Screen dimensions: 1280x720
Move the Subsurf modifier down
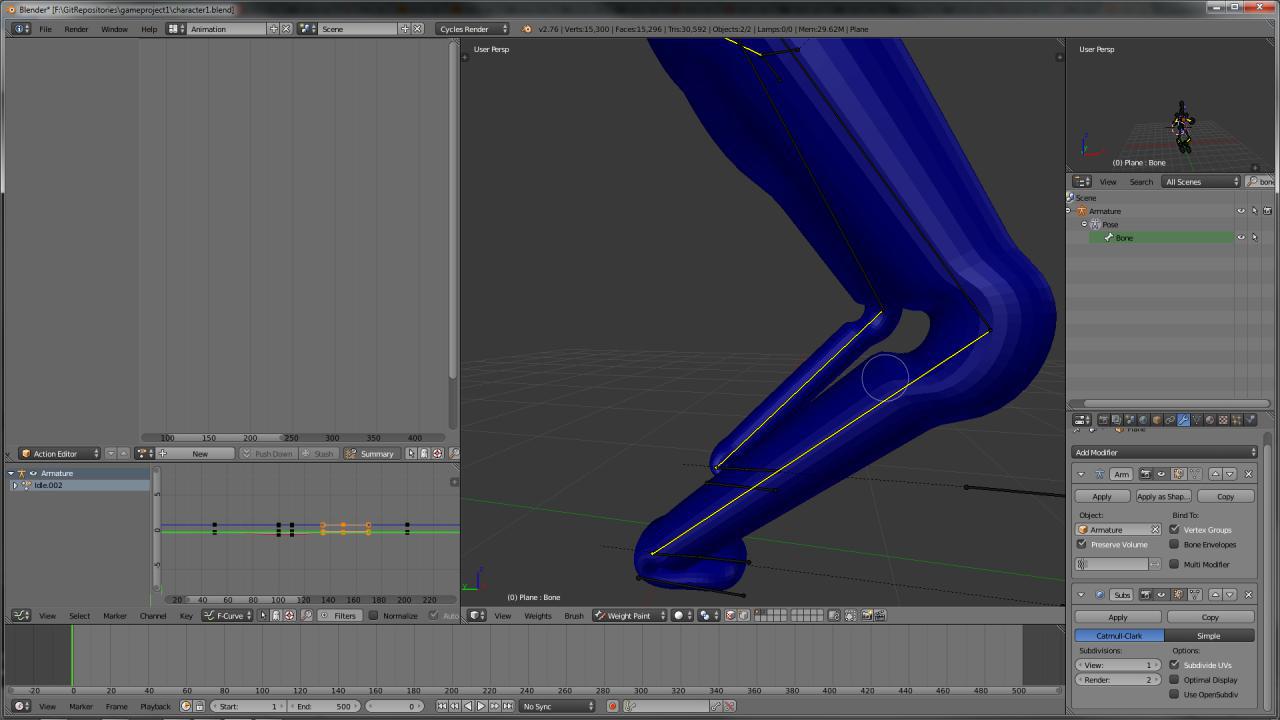click(x=1230, y=594)
